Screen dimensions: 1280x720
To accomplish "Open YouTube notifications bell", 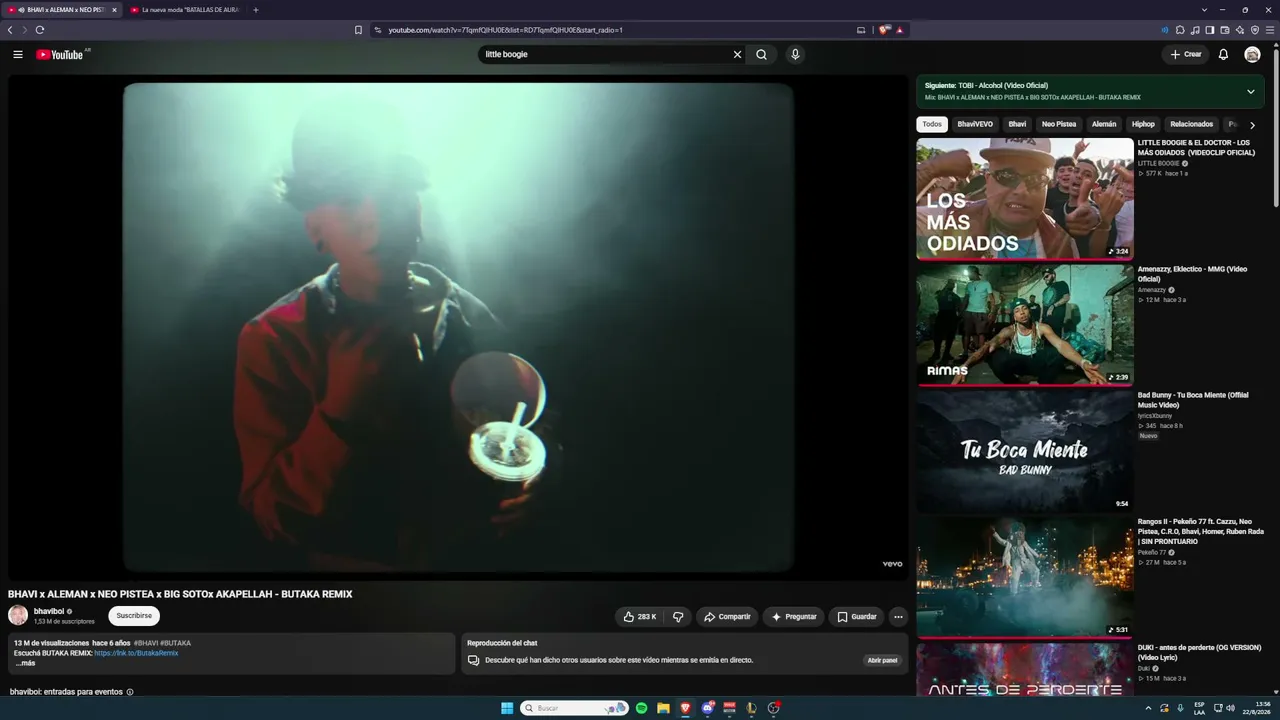I will 1223,55.
